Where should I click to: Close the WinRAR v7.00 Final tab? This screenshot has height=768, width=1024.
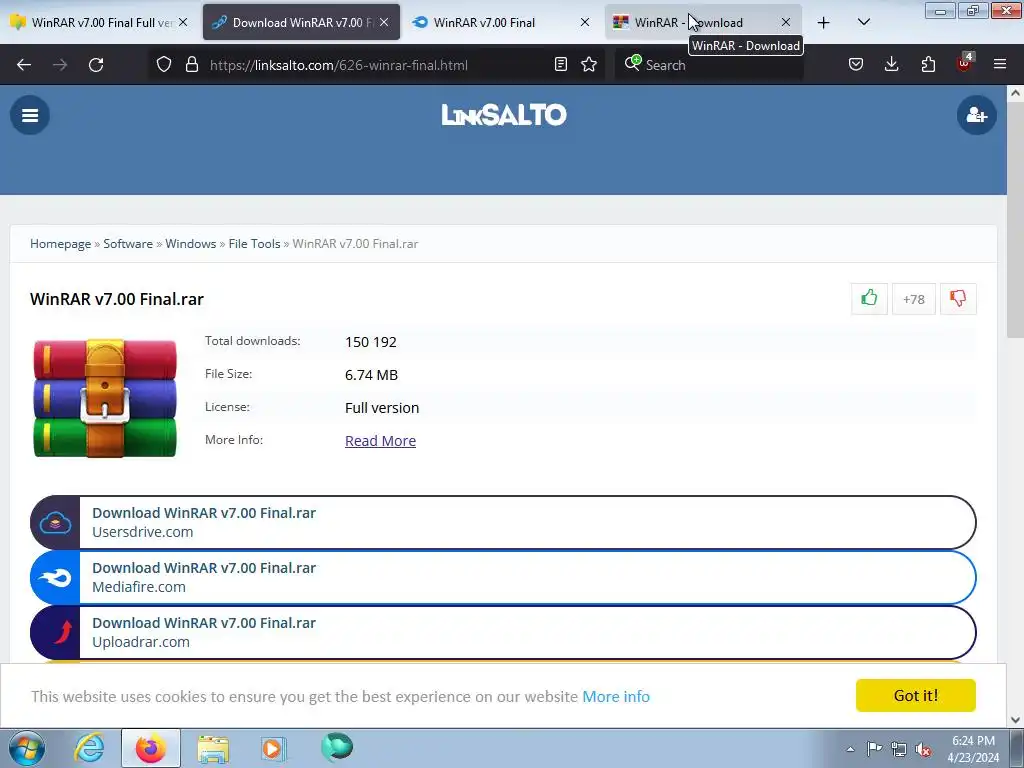point(584,22)
